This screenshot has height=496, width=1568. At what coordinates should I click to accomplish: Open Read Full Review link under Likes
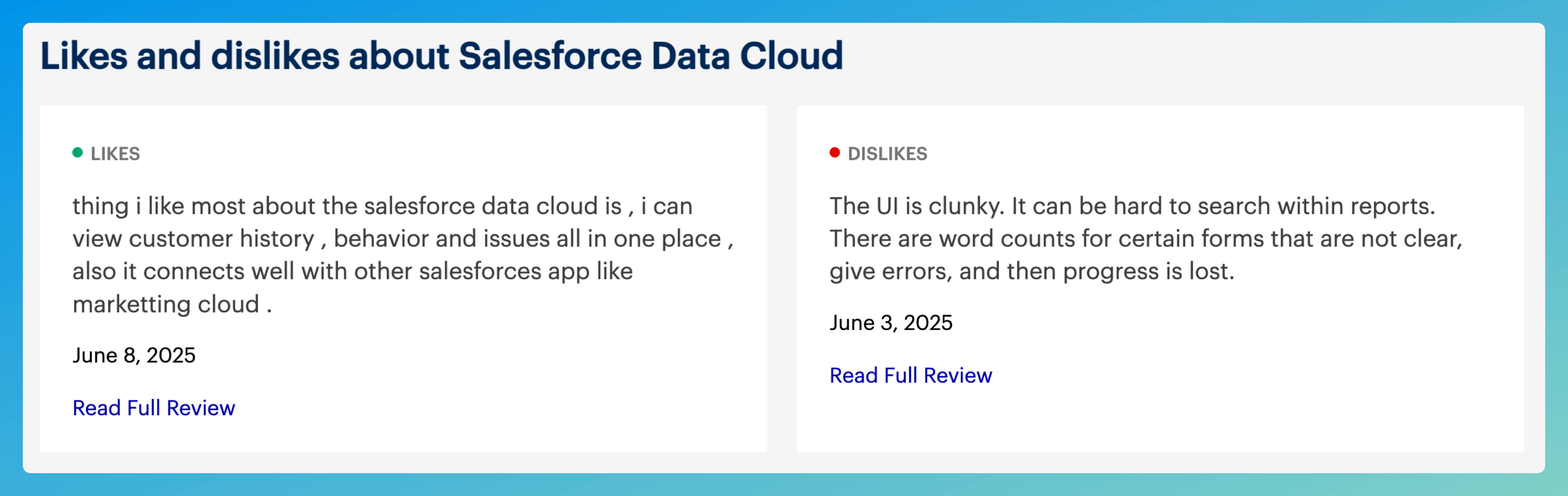point(153,408)
